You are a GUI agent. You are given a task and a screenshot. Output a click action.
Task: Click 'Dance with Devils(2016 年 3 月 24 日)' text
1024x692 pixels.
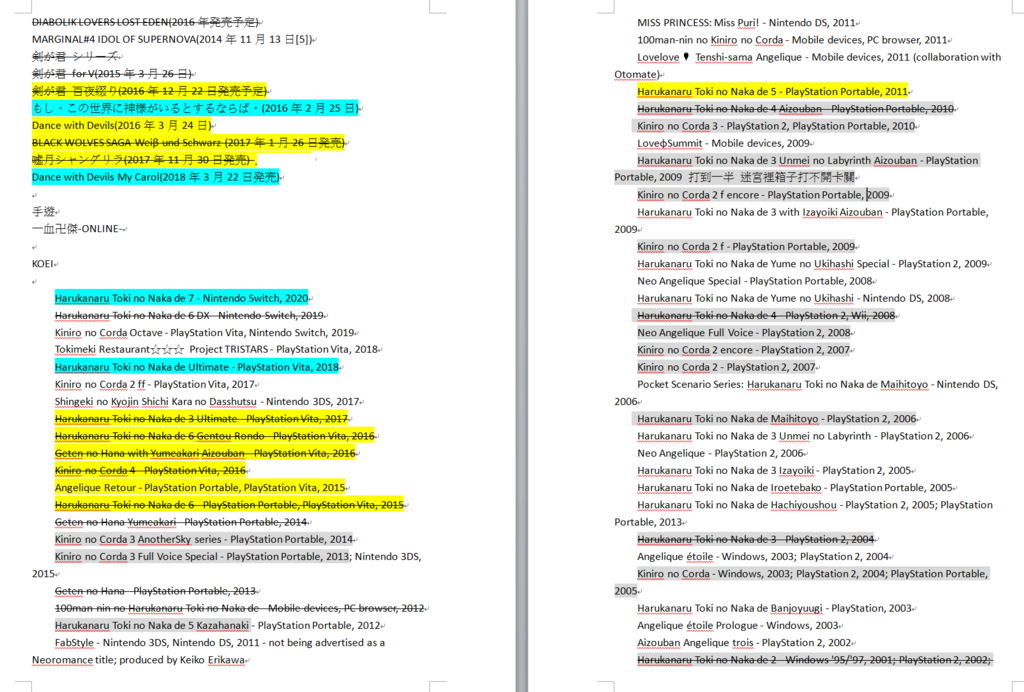[122, 125]
